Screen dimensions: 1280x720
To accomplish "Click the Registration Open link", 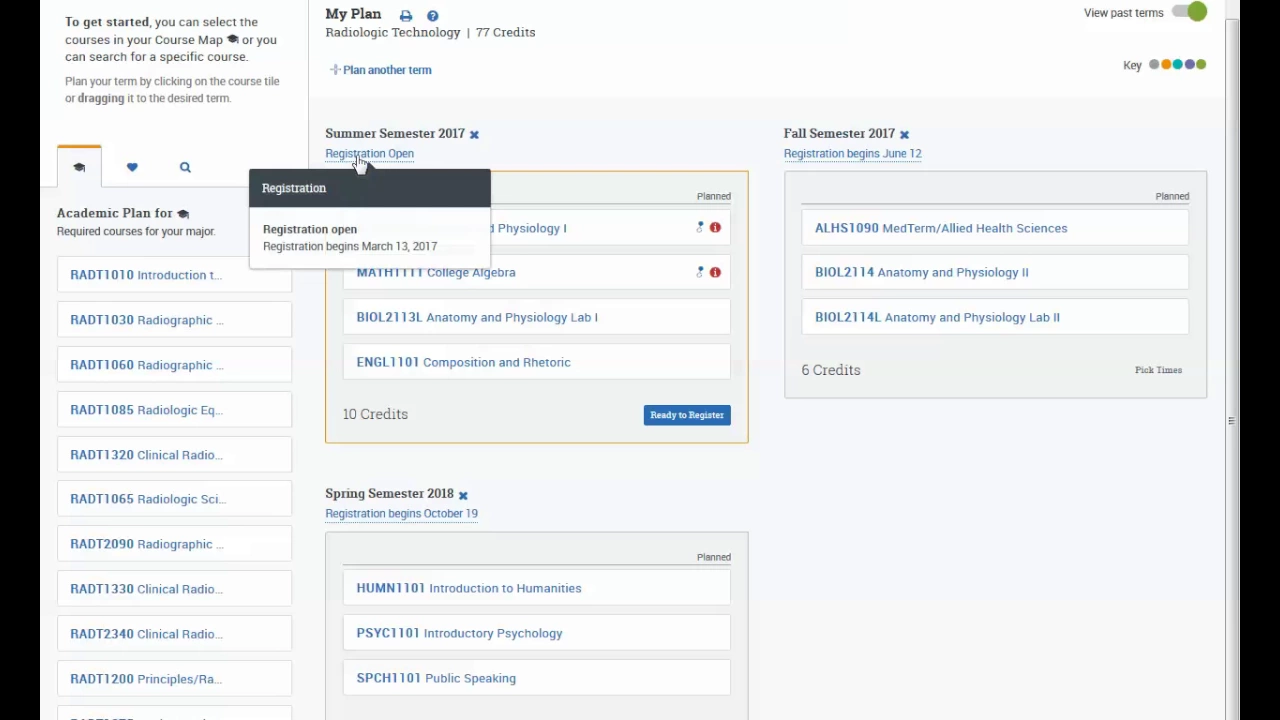I will pos(369,154).
